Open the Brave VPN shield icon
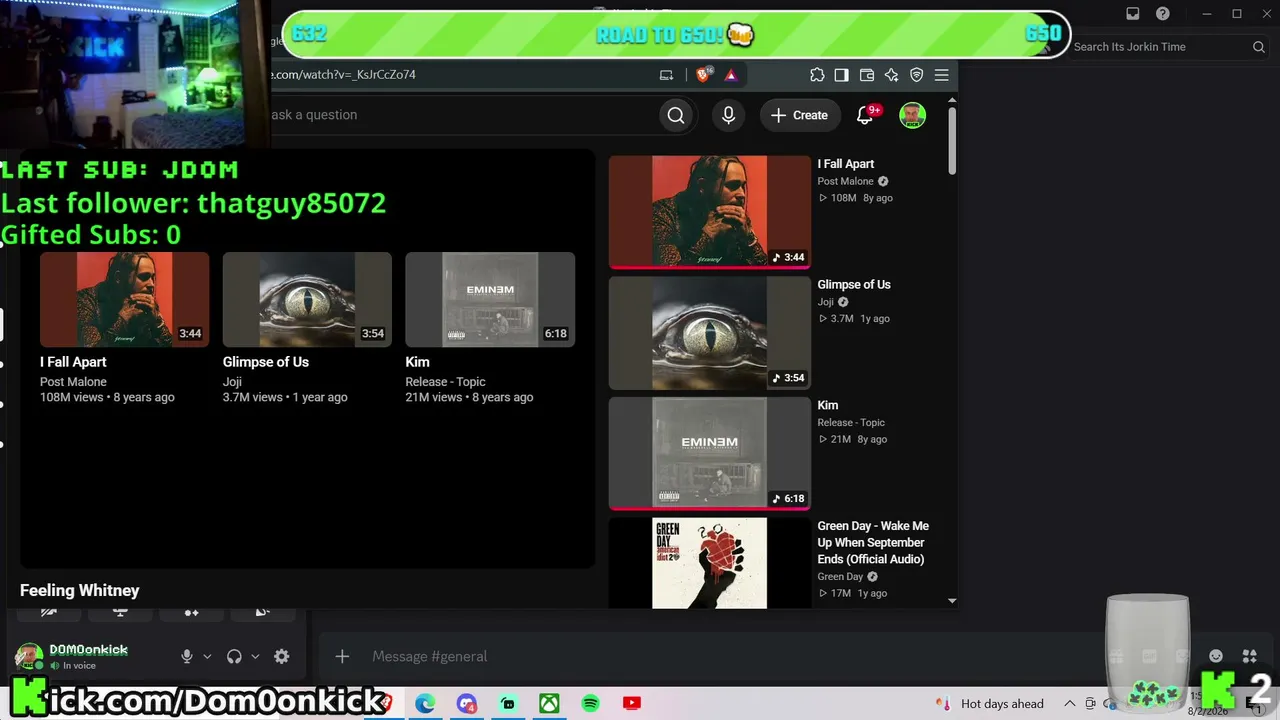1280x720 pixels. [x=916, y=75]
